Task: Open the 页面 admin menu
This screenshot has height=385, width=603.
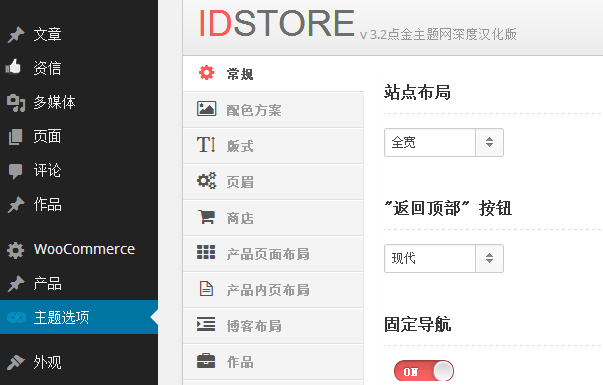Action: click(79, 137)
